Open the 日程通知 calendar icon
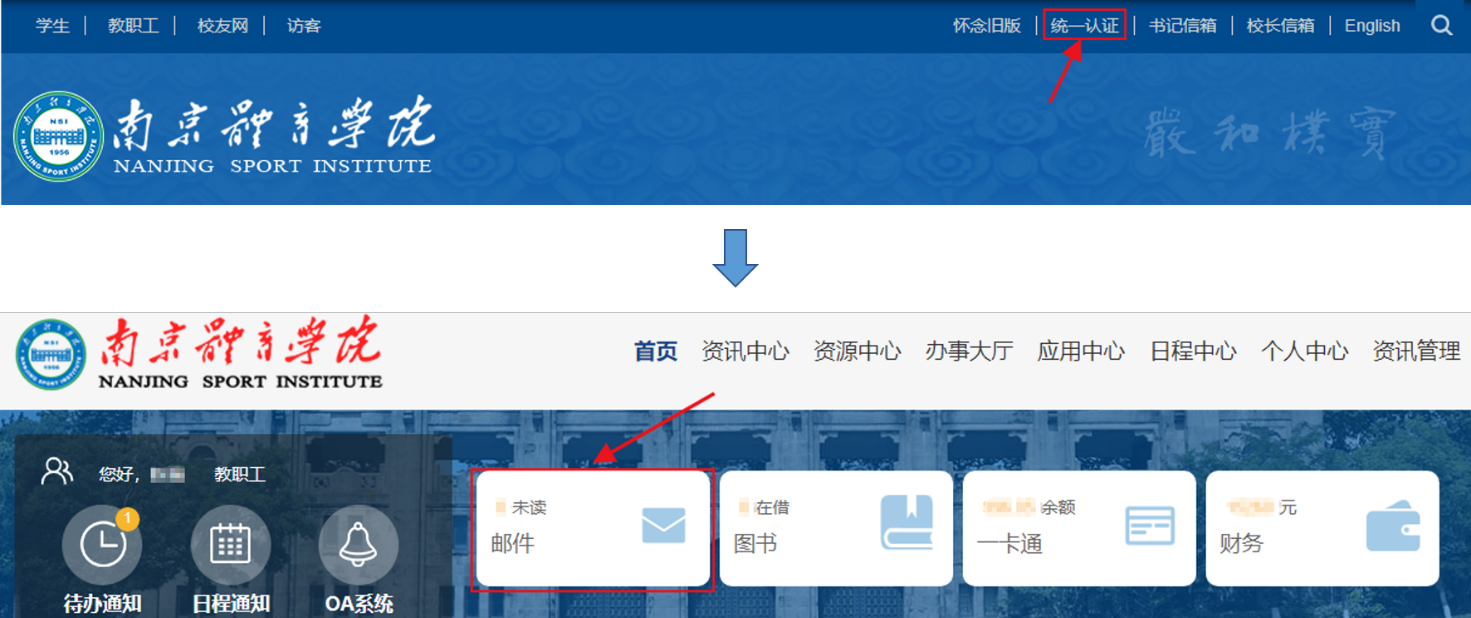 tap(230, 545)
